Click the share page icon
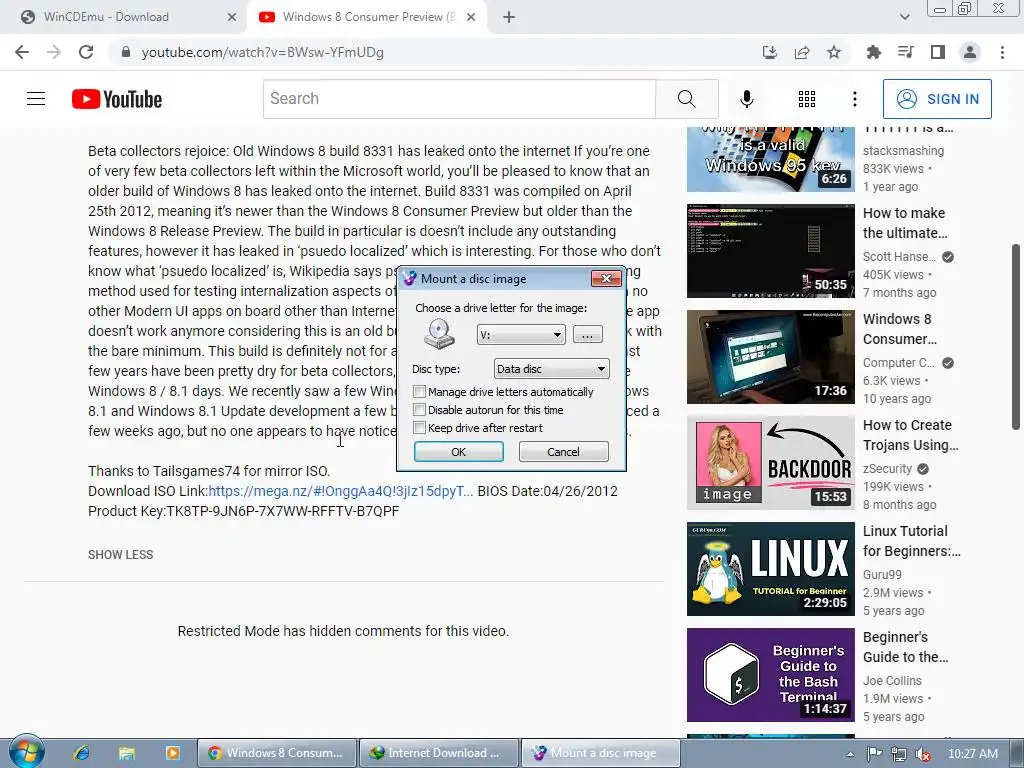 [802, 52]
